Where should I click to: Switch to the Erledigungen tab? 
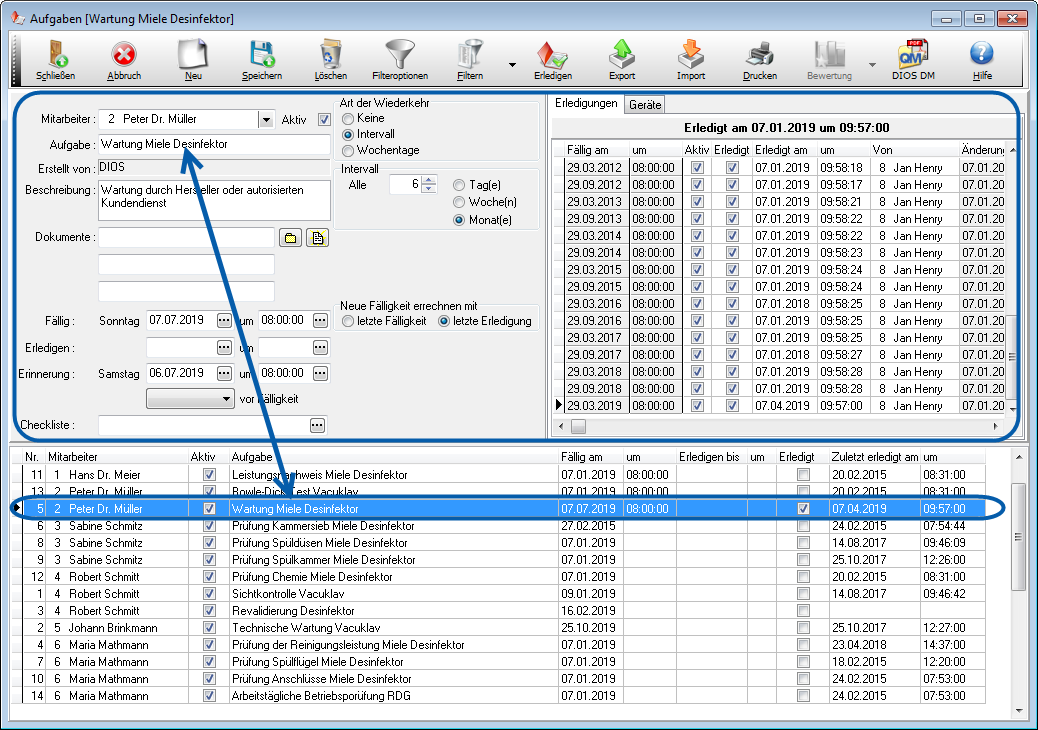[586, 104]
